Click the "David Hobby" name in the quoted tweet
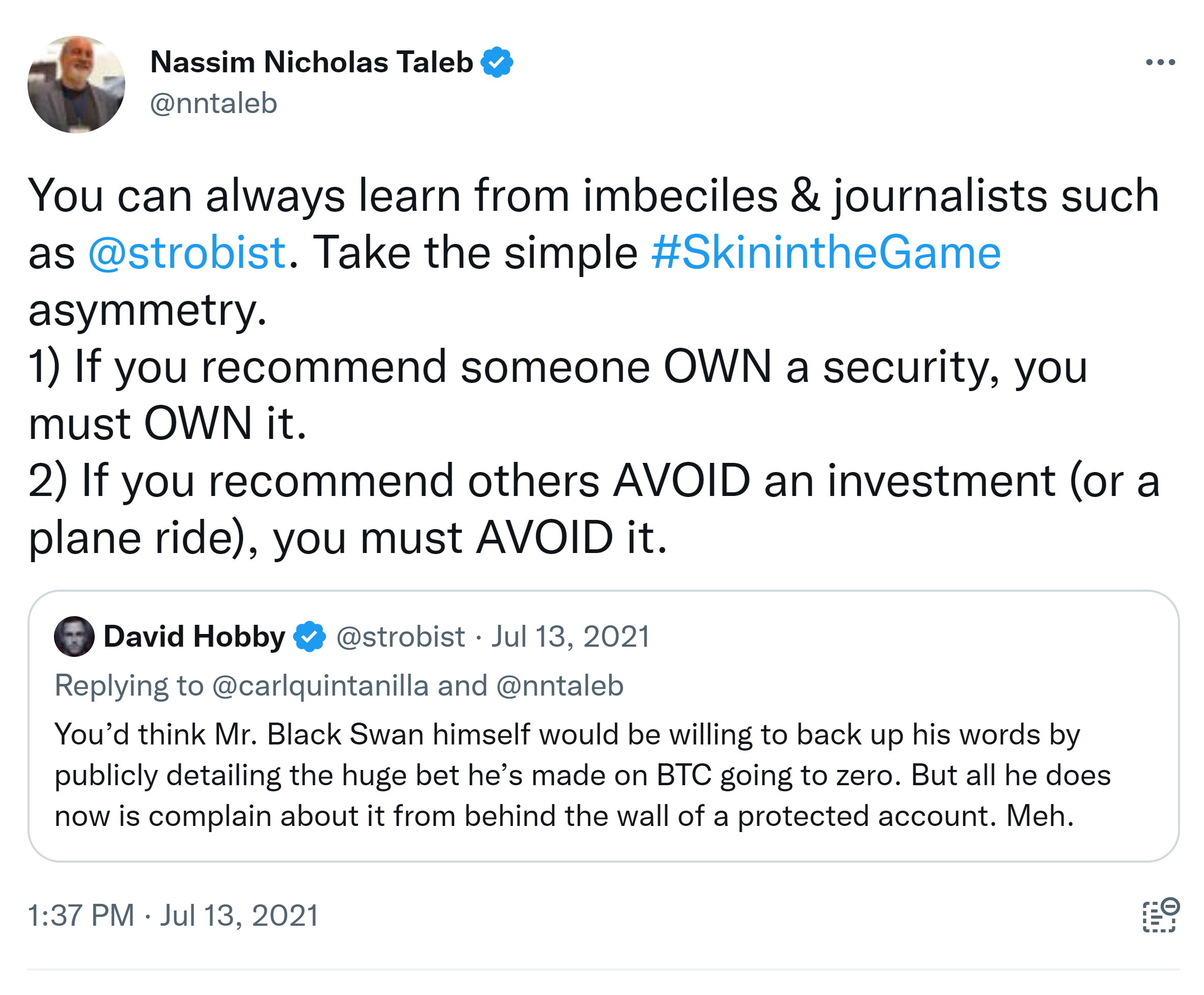Image resolution: width=1204 pixels, height=995 pixels. click(x=194, y=636)
